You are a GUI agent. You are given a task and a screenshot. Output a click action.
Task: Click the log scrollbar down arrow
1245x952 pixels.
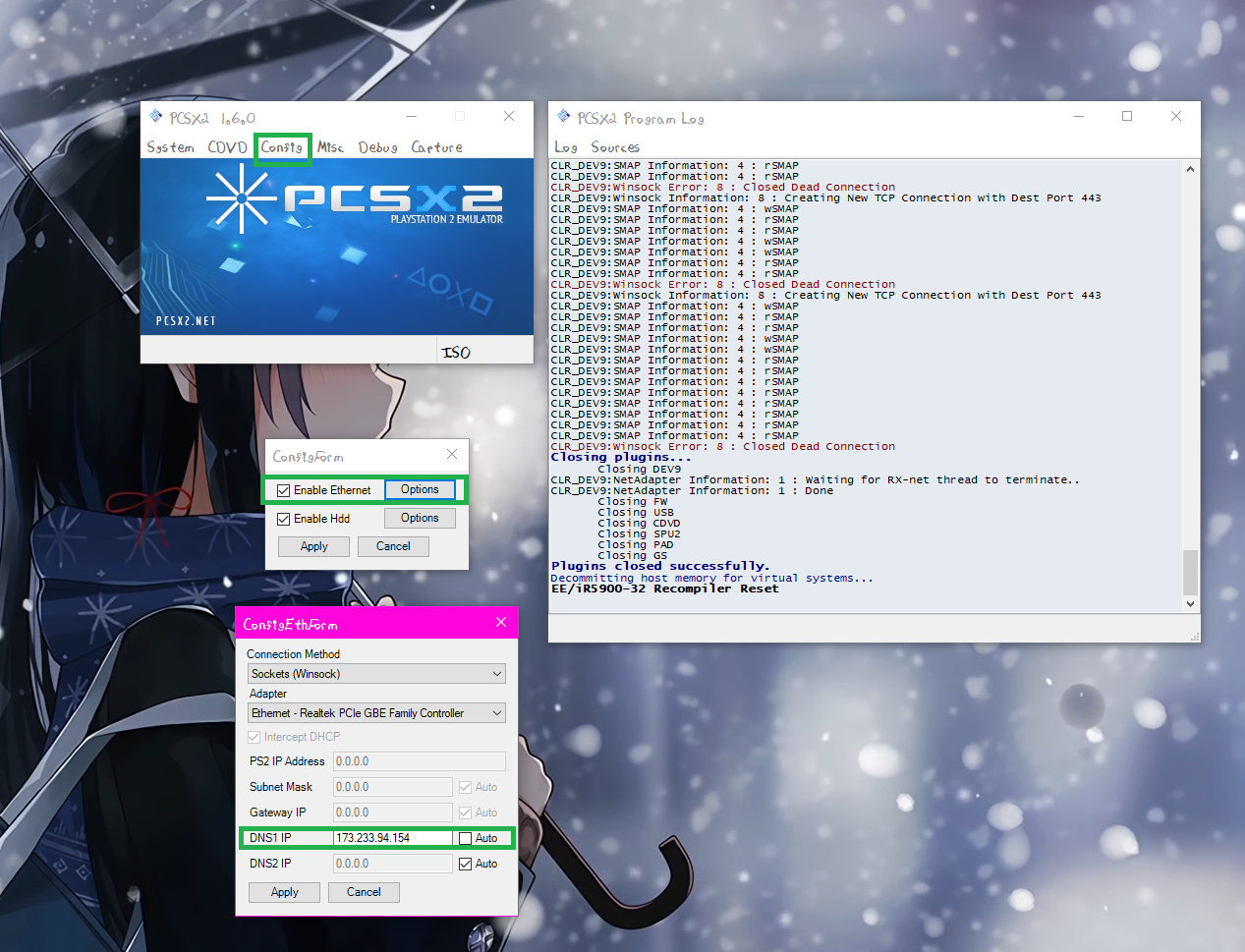(1191, 603)
